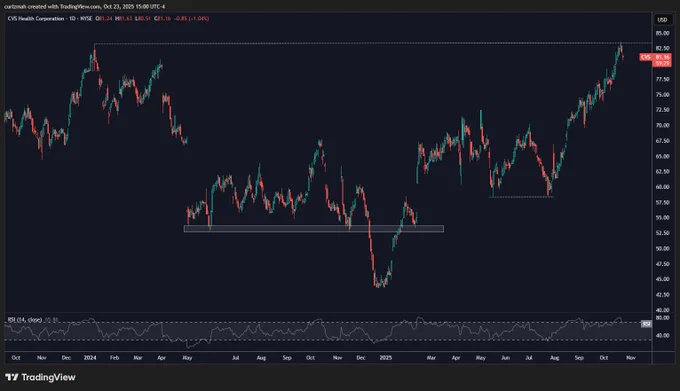Select the CVS Health Corporation symbol title
The height and width of the screenshot is (391, 680).
[36, 19]
